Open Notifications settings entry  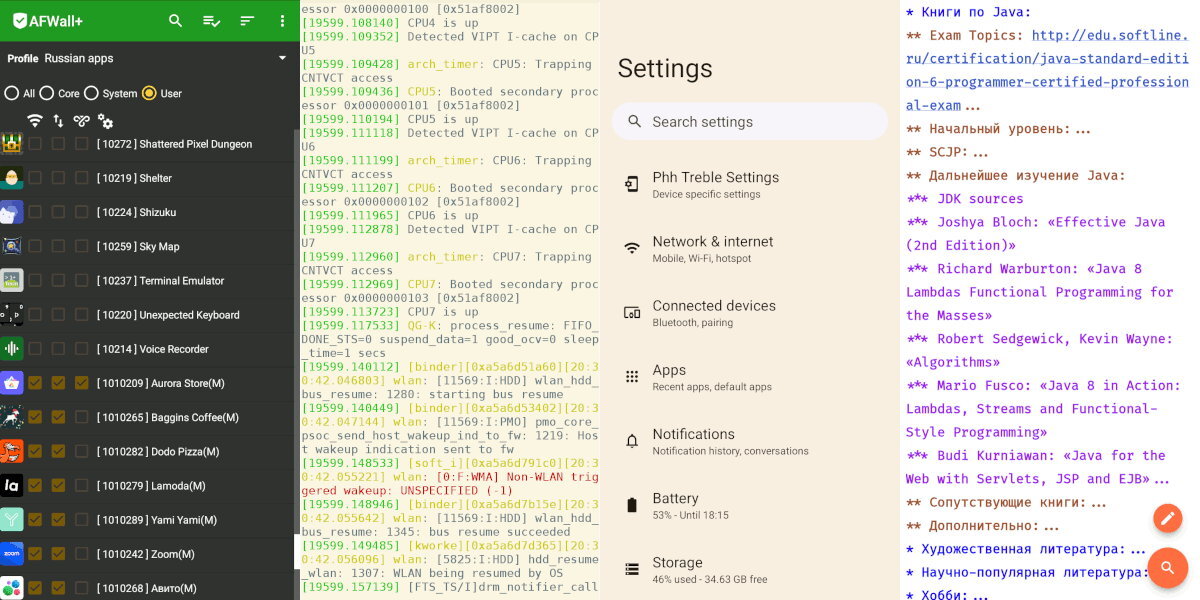750,441
